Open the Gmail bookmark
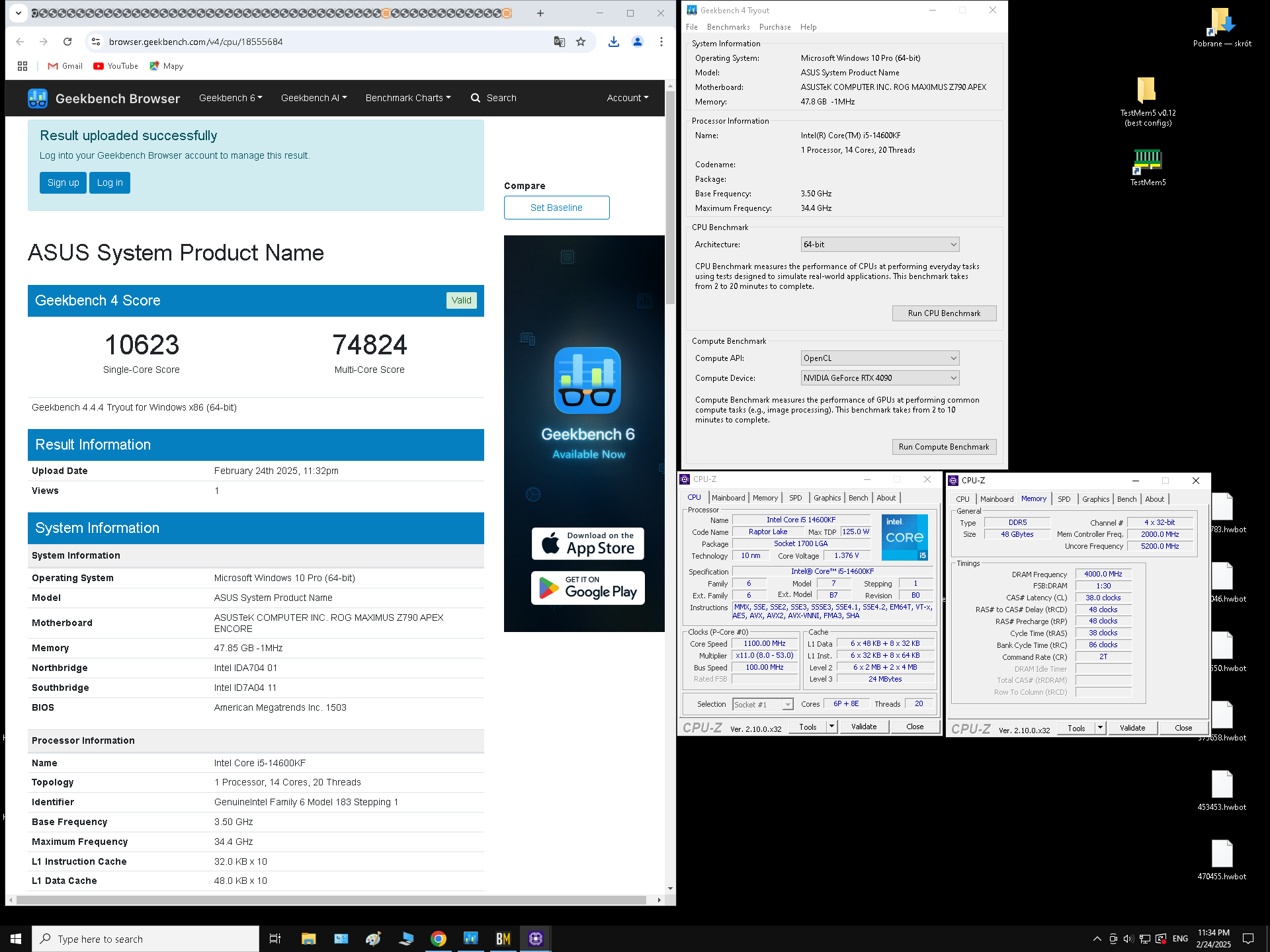This screenshot has width=1270, height=952. [x=65, y=66]
